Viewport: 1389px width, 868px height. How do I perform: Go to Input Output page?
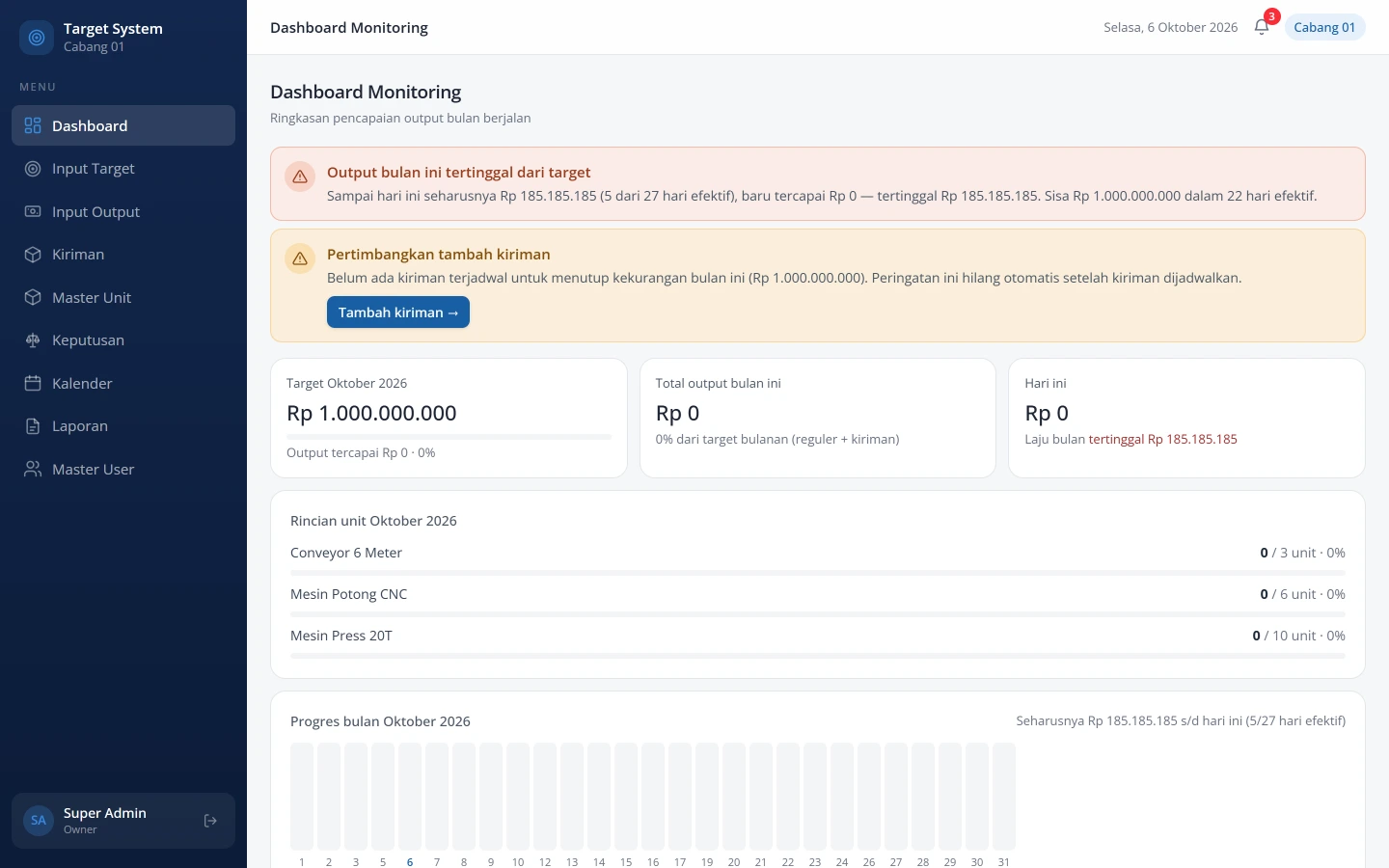pyautogui.click(x=123, y=211)
